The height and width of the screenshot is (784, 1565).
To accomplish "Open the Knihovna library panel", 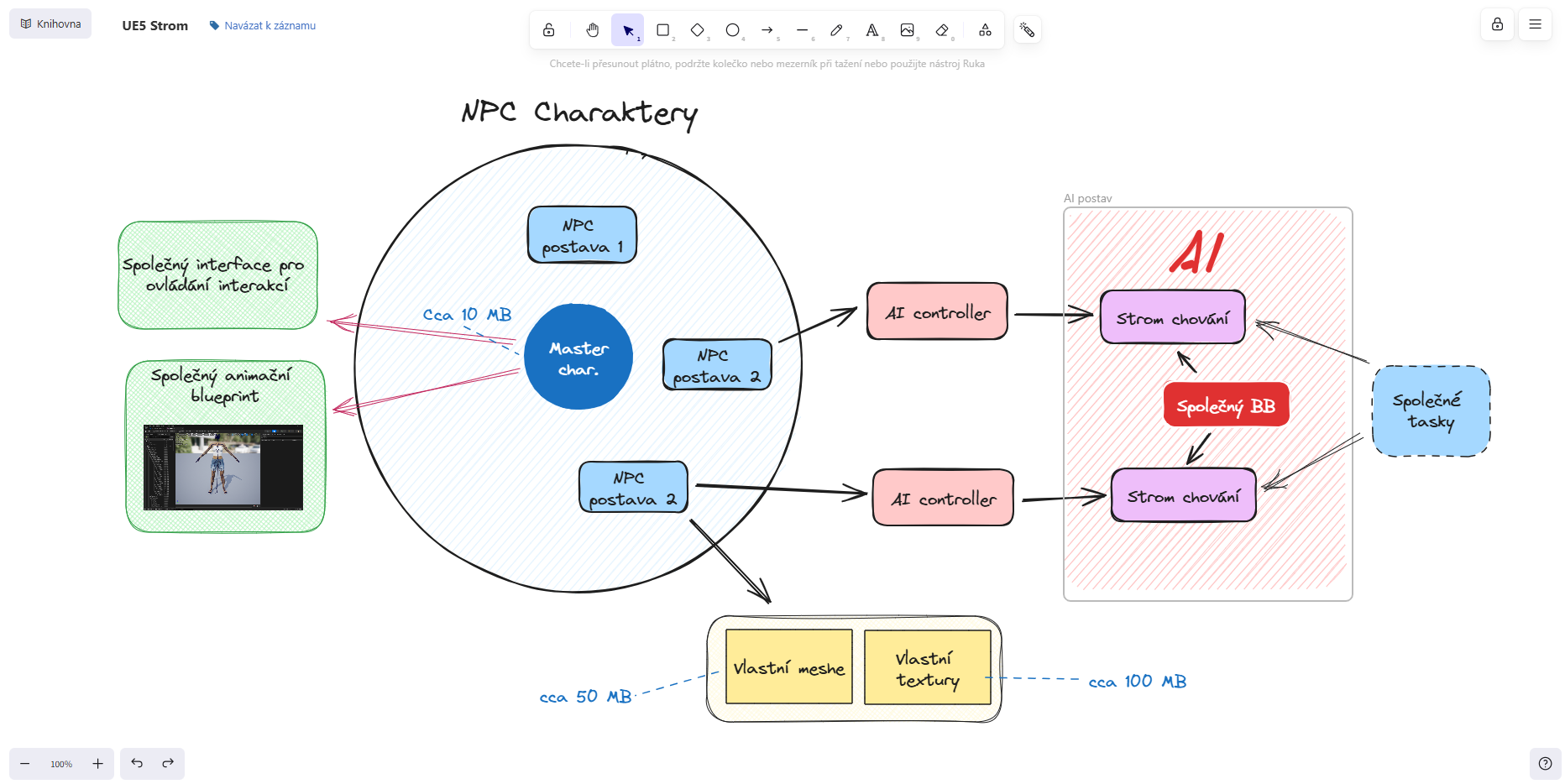I will point(50,24).
